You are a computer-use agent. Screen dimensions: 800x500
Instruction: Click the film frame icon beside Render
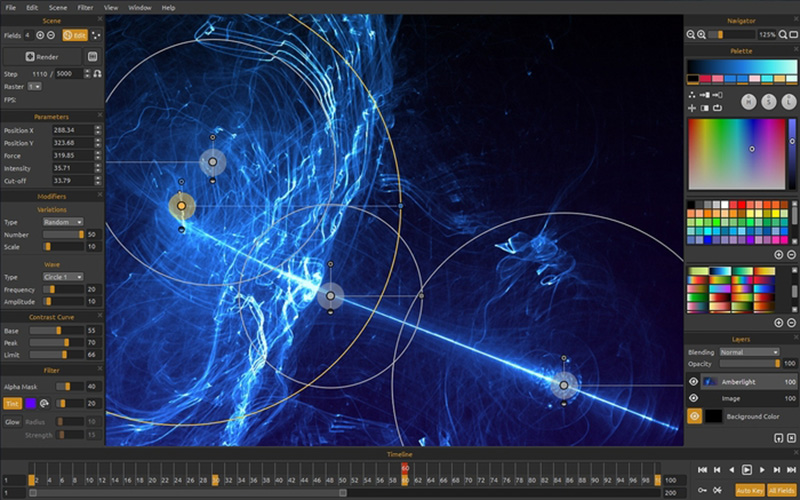click(92, 57)
